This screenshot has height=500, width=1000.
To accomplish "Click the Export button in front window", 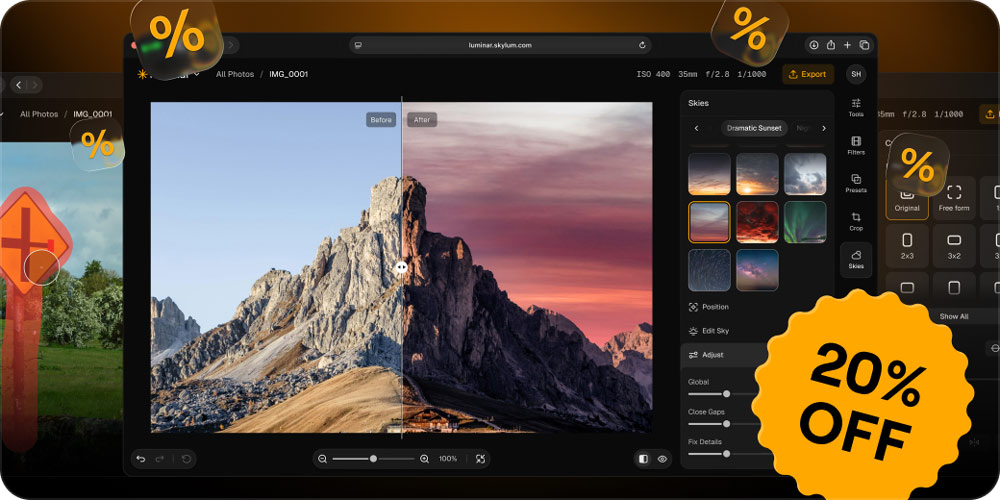I will (807, 74).
